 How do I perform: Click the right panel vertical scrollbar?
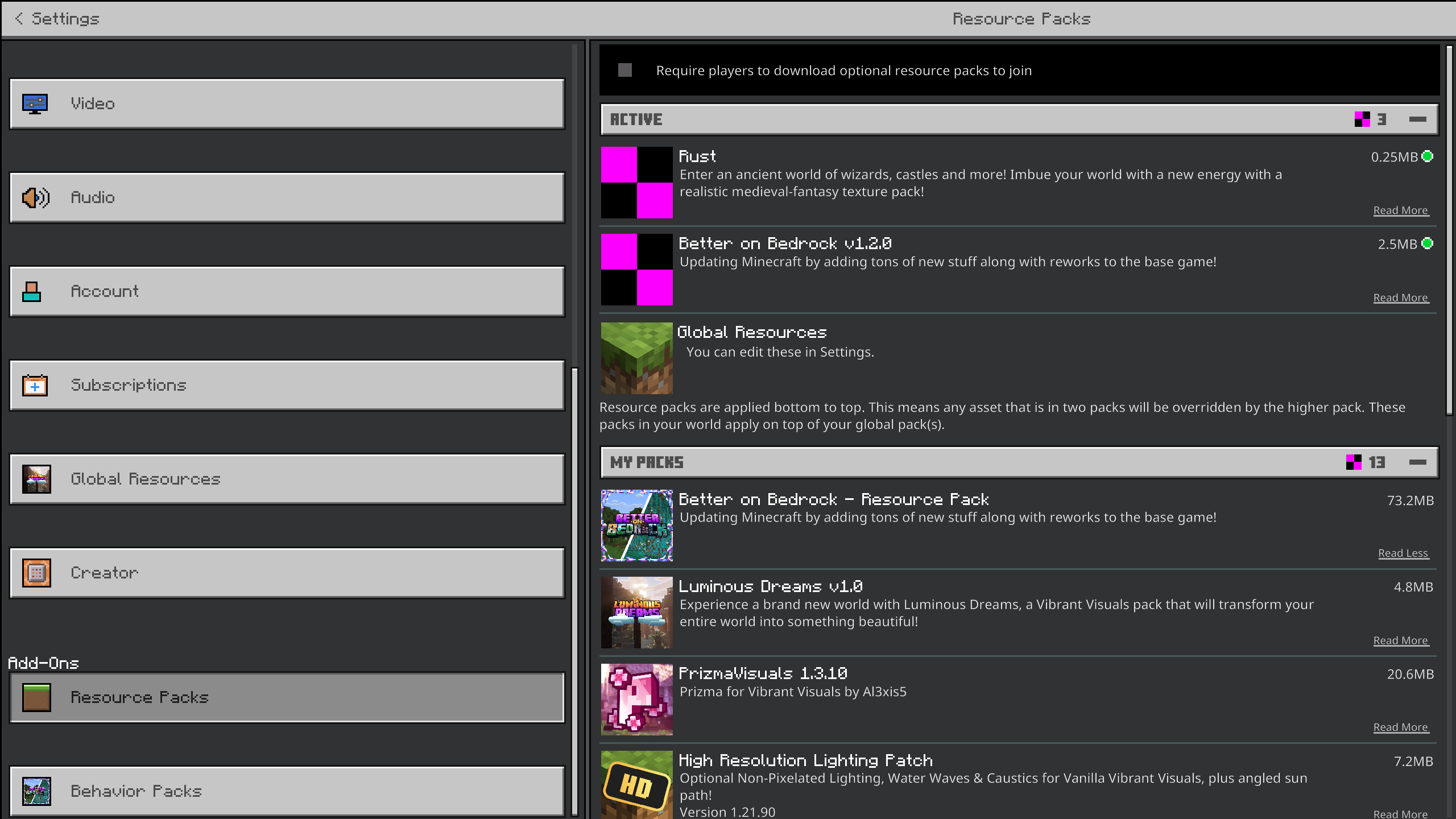tap(1449, 230)
